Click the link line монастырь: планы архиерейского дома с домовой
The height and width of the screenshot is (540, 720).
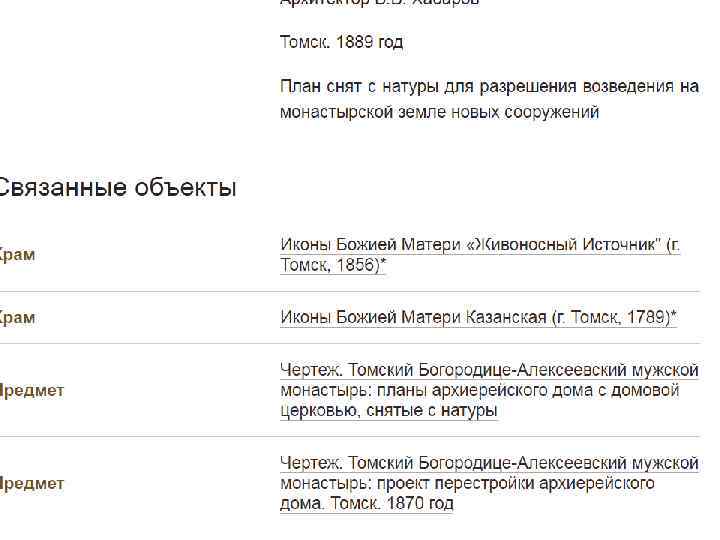click(x=479, y=390)
